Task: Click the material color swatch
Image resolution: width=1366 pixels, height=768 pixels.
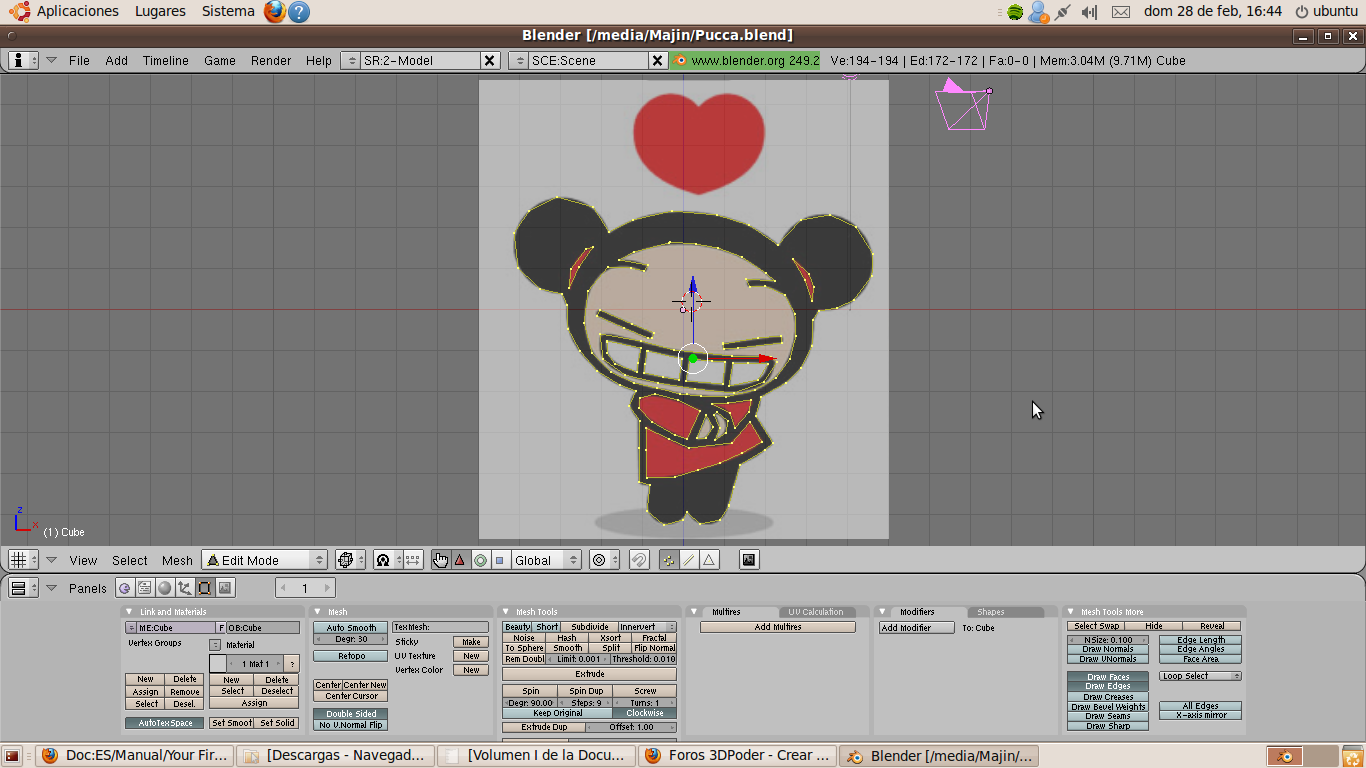Action: (218, 664)
